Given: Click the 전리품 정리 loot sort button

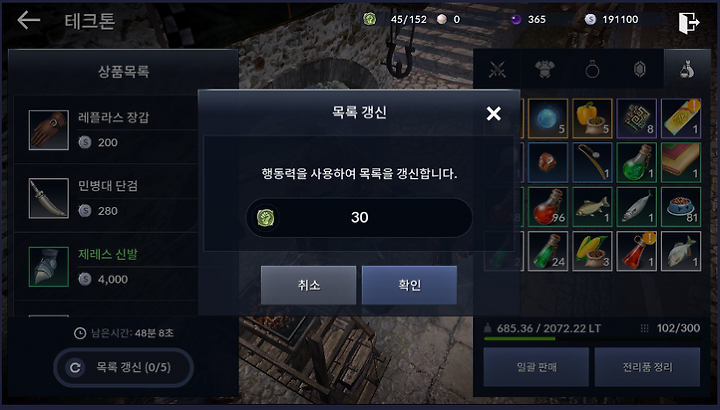Looking at the screenshot, I should 647,367.
